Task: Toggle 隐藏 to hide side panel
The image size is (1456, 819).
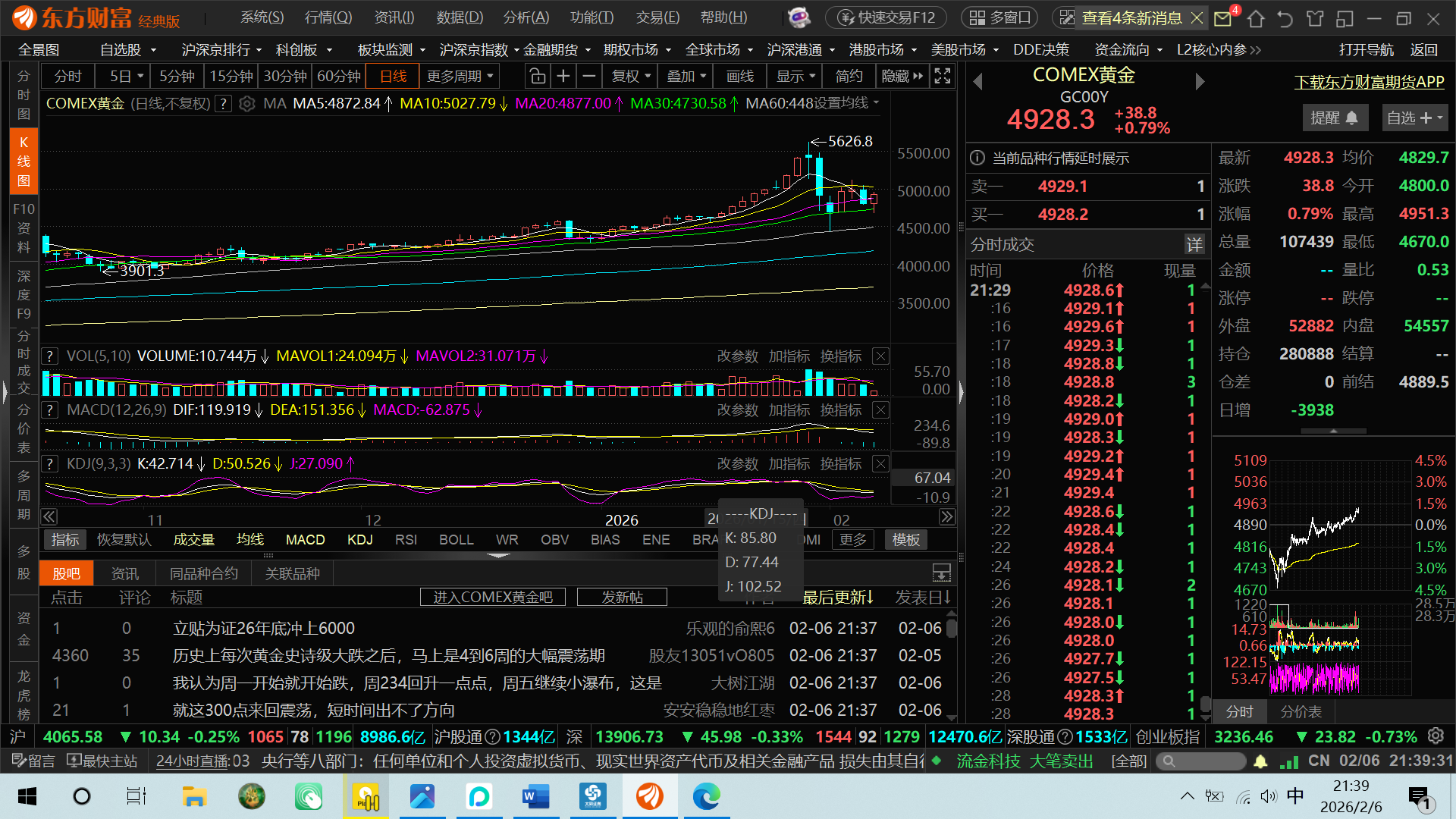Action: tap(902, 77)
